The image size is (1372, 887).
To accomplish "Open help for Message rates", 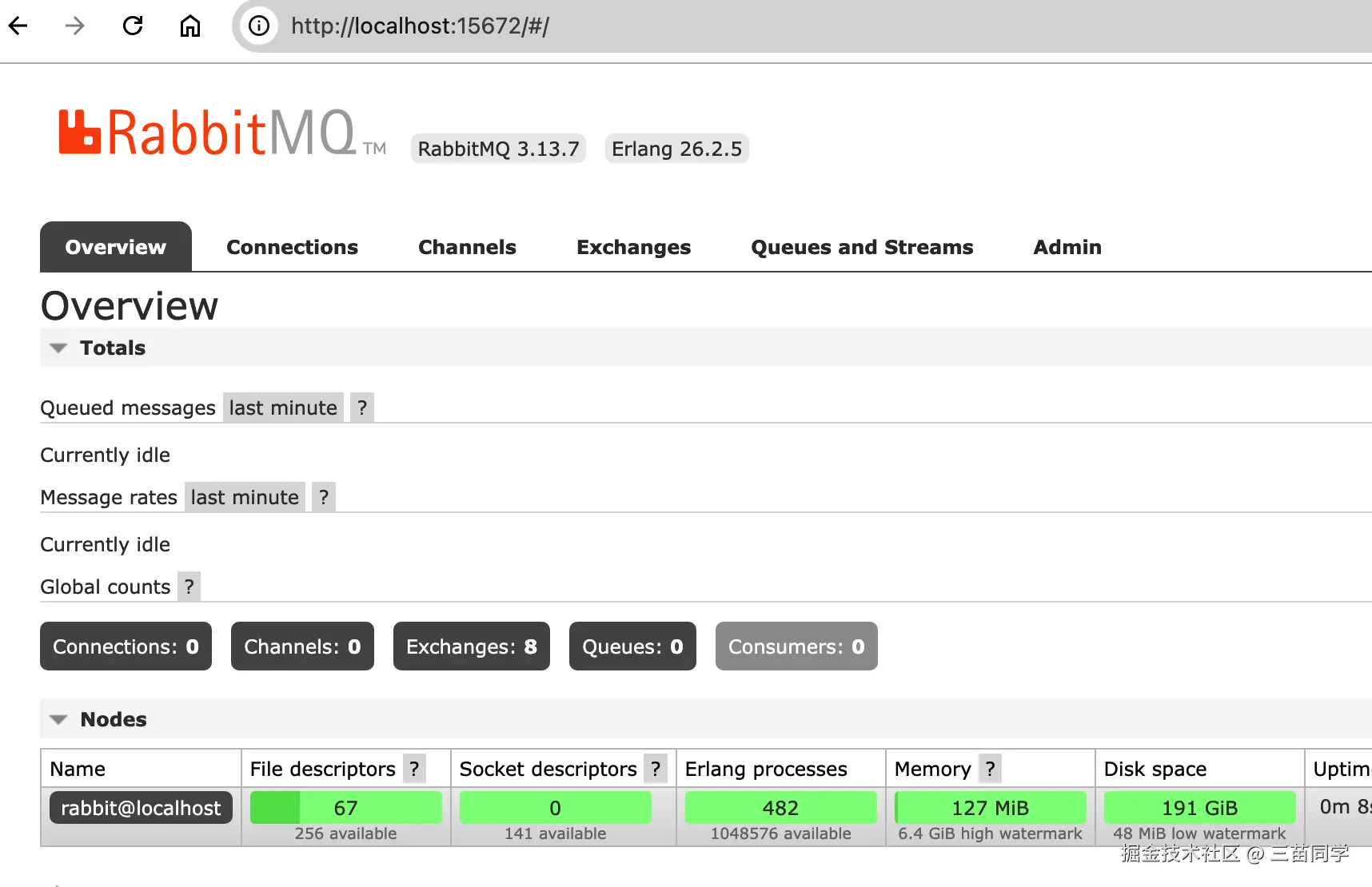I will (324, 498).
